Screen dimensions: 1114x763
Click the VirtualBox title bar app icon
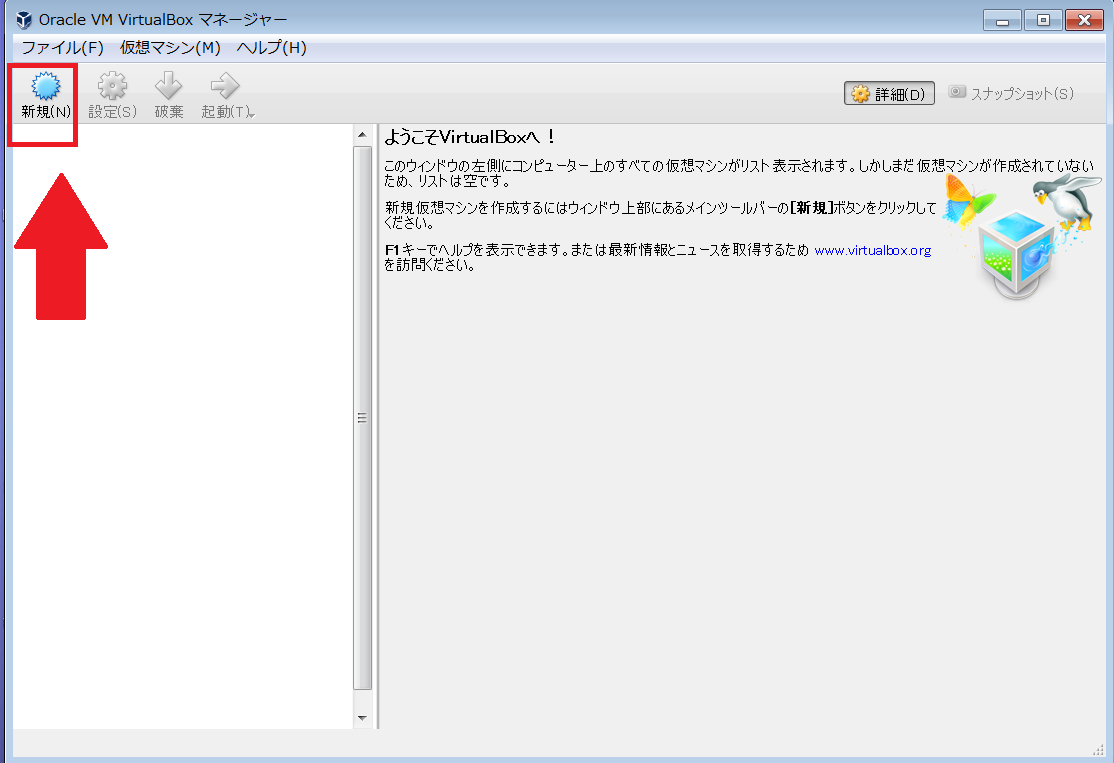[23, 19]
